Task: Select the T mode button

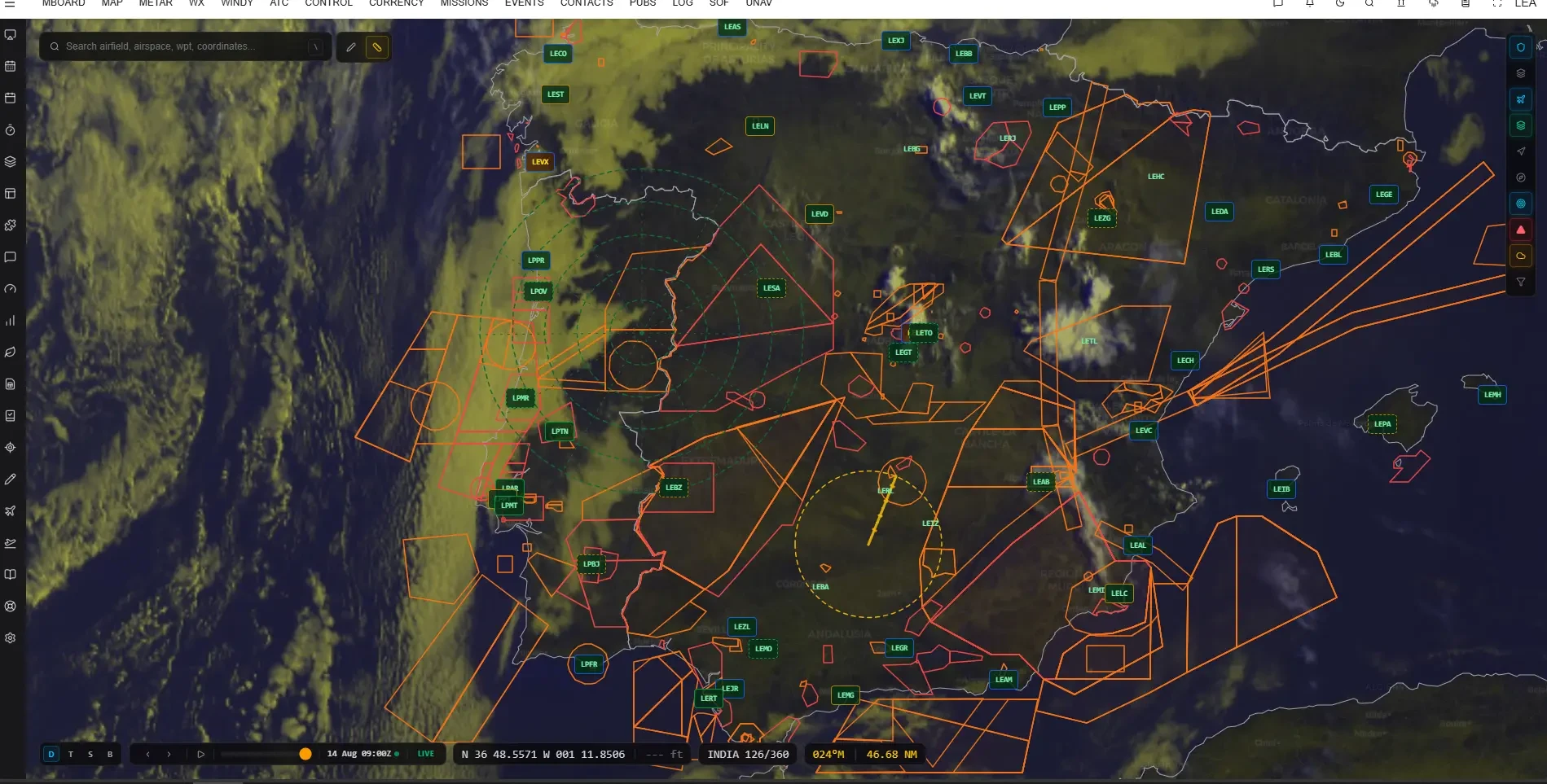Action: tap(71, 754)
